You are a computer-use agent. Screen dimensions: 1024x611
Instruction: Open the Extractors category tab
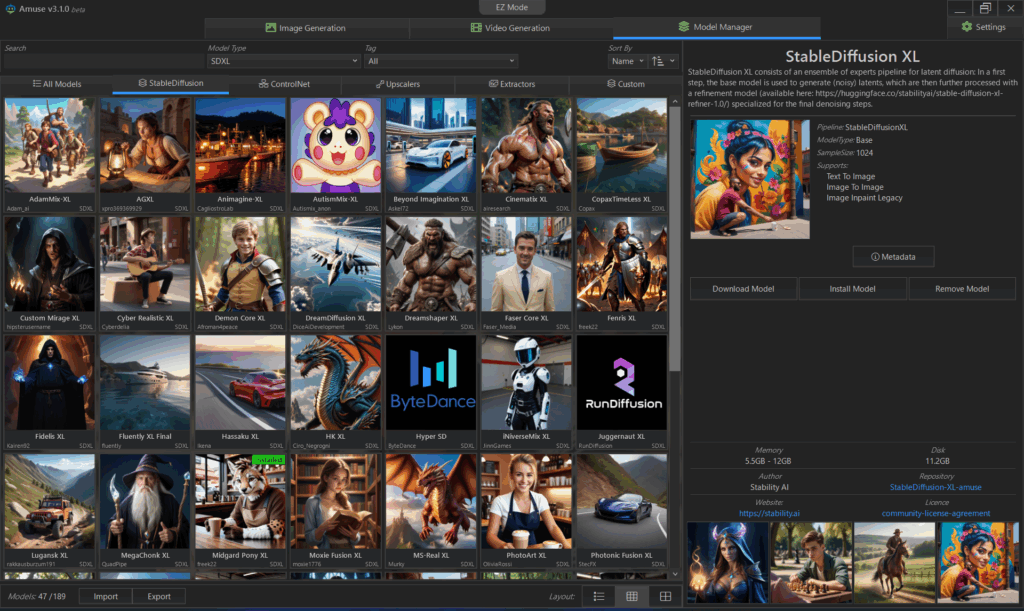tap(512, 84)
